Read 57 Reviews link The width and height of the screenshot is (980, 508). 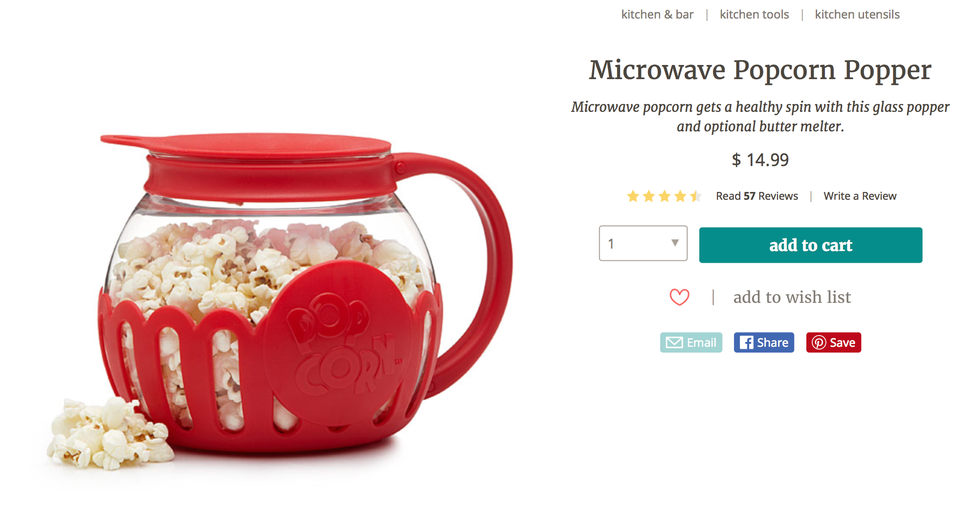(757, 196)
